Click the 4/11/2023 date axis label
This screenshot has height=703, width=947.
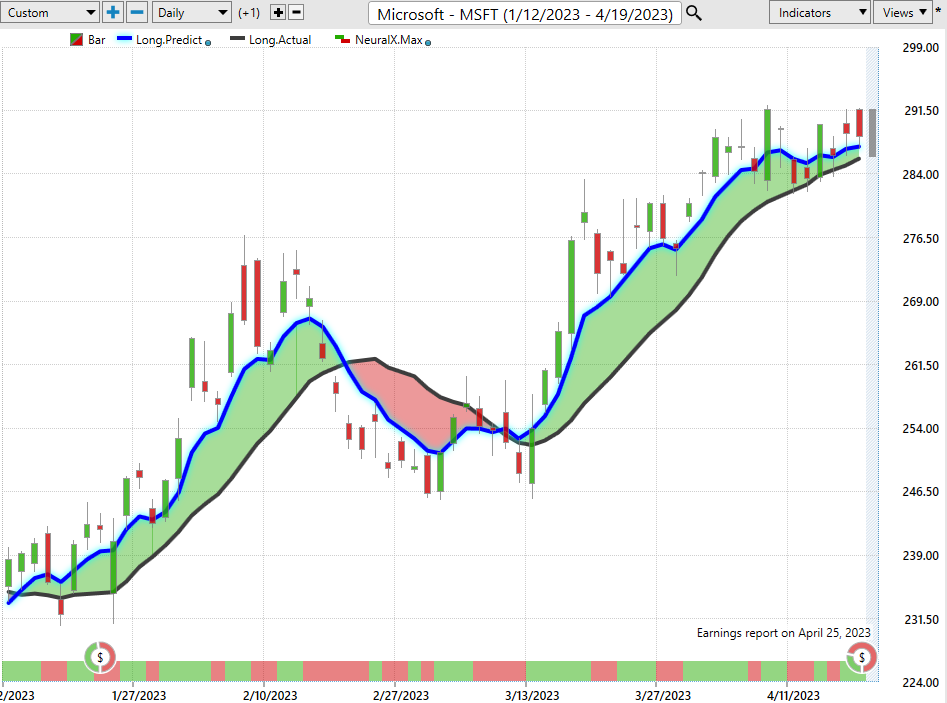pos(794,695)
